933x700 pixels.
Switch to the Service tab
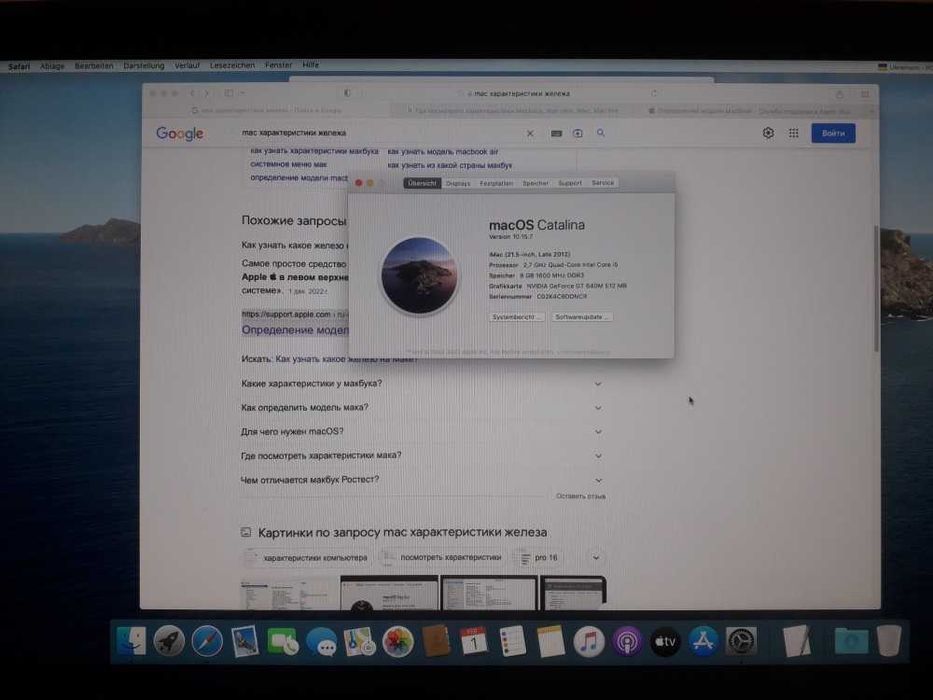click(603, 183)
